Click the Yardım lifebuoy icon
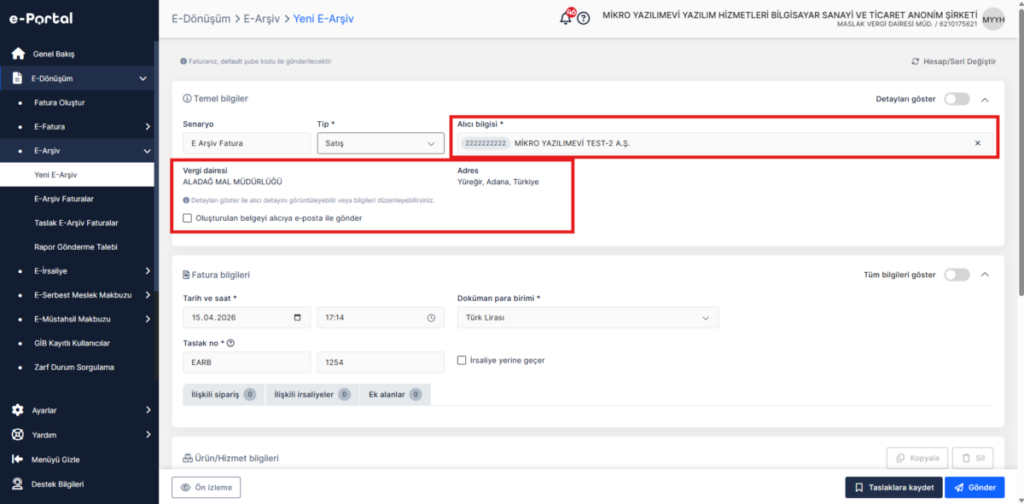Screen dimensions: 1024x504 click(x=18, y=435)
